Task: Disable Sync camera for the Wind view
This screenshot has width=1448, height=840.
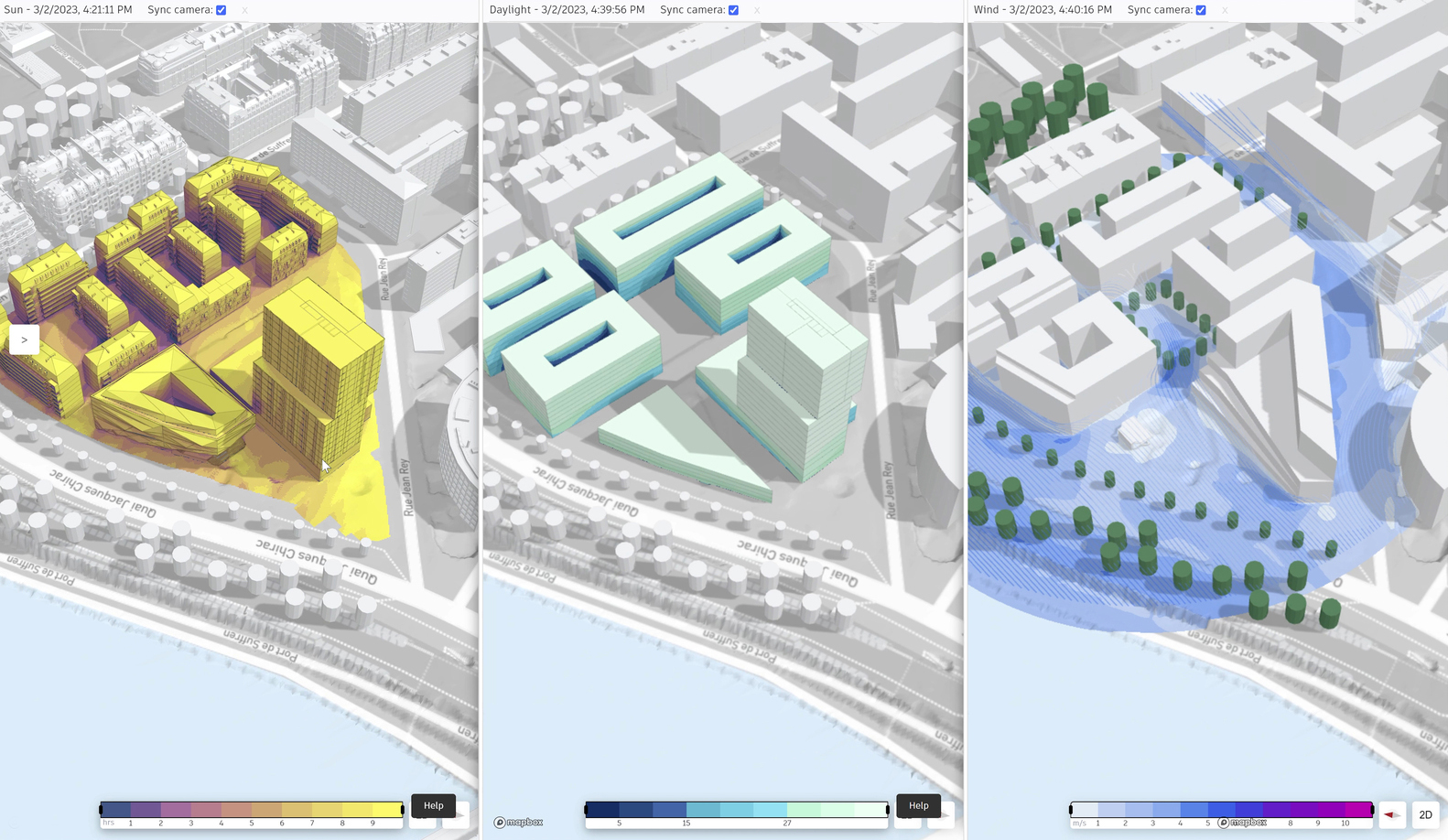Action: [x=1201, y=10]
